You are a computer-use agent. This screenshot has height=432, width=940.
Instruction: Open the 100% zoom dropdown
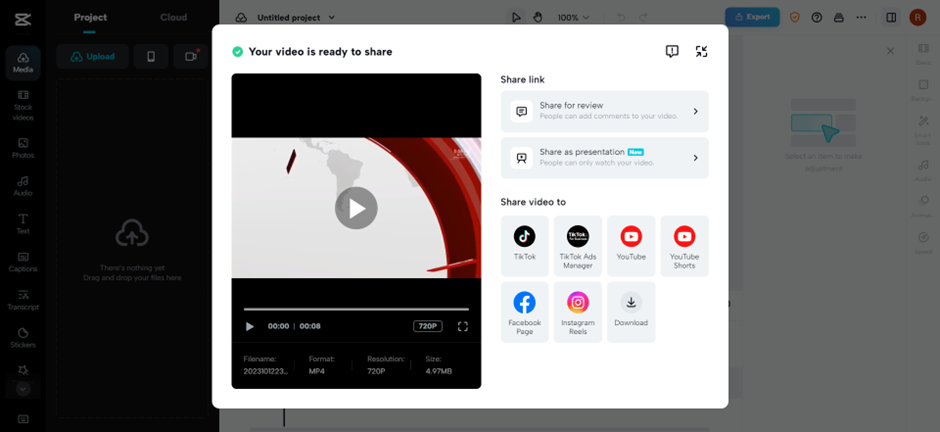[574, 17]
